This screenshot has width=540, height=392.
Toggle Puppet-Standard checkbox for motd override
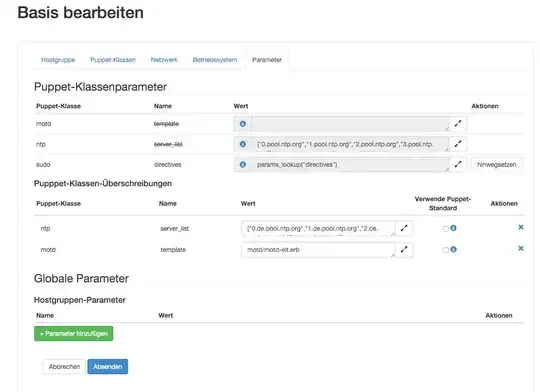[446, 250]
